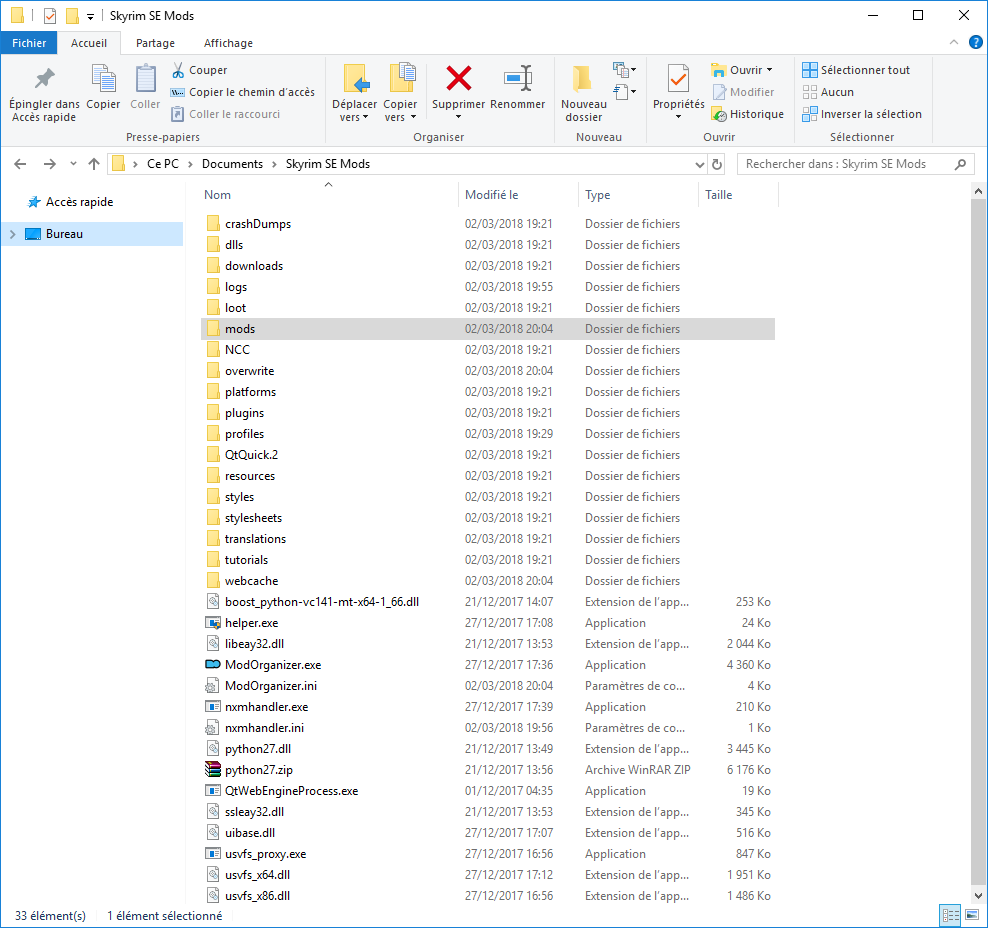Viewport: 988px width, 928px height.
Task: Open Historique of the file
Action: tap(748, 114)
